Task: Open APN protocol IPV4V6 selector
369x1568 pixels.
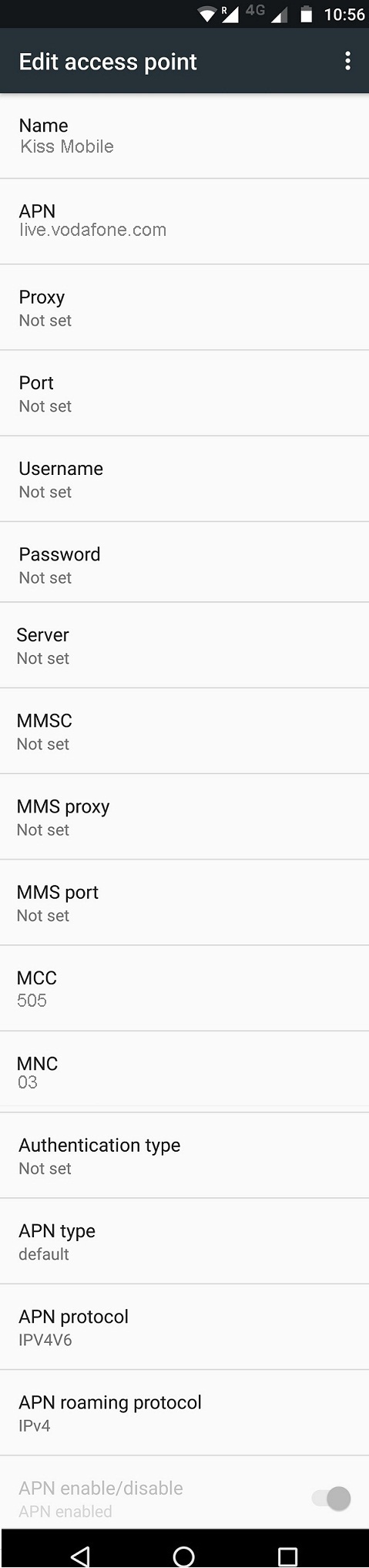Action: click(x=184, y=1327)
